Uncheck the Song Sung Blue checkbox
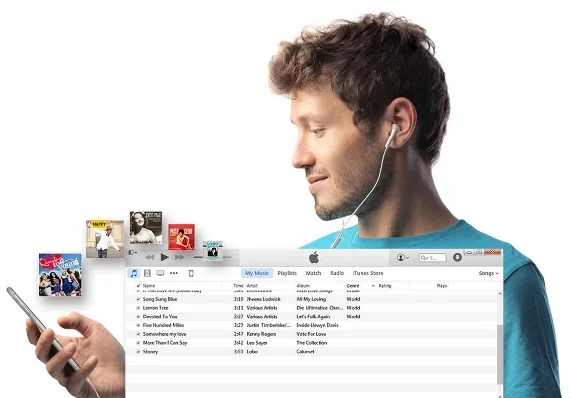The height and width of the screenshot is (398, 572). click(x=138, y=299)
